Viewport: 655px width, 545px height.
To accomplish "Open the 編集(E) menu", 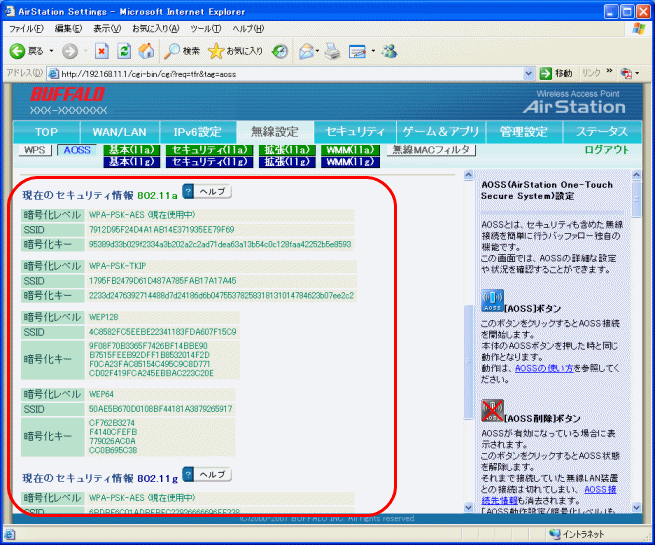I will coord(68,28).
